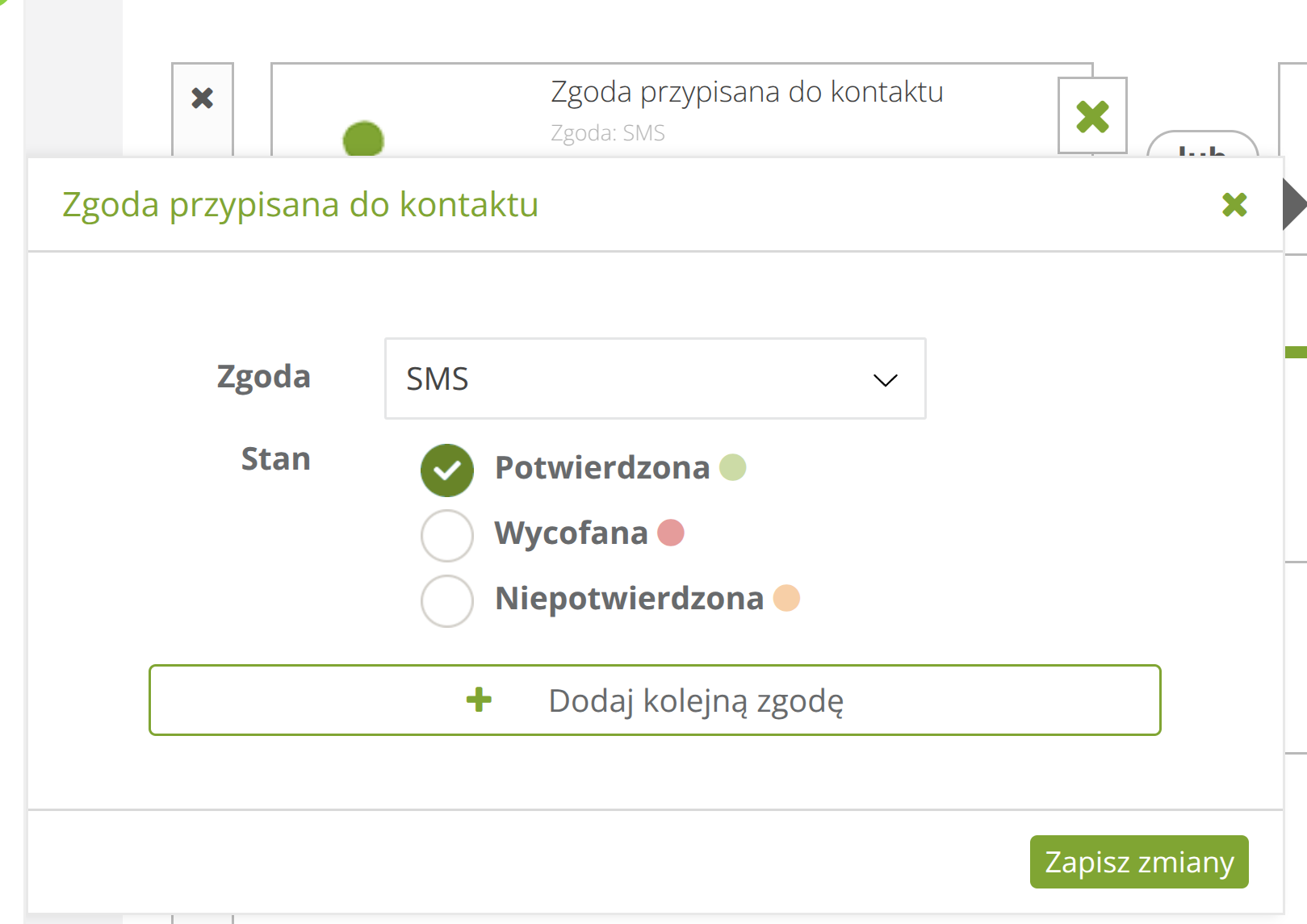Select the Niepotwierdzona radio option
This screenshot has height=924, width=1307.
pyautogui.click(x=446, y=600)
